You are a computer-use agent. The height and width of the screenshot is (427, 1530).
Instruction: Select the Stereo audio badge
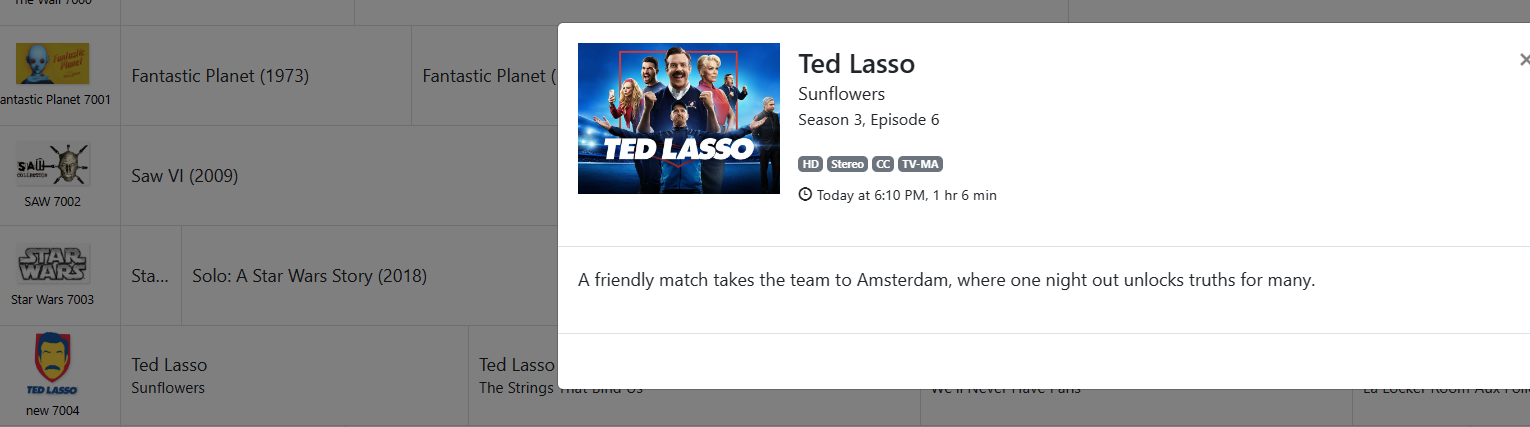coord(847,164)
